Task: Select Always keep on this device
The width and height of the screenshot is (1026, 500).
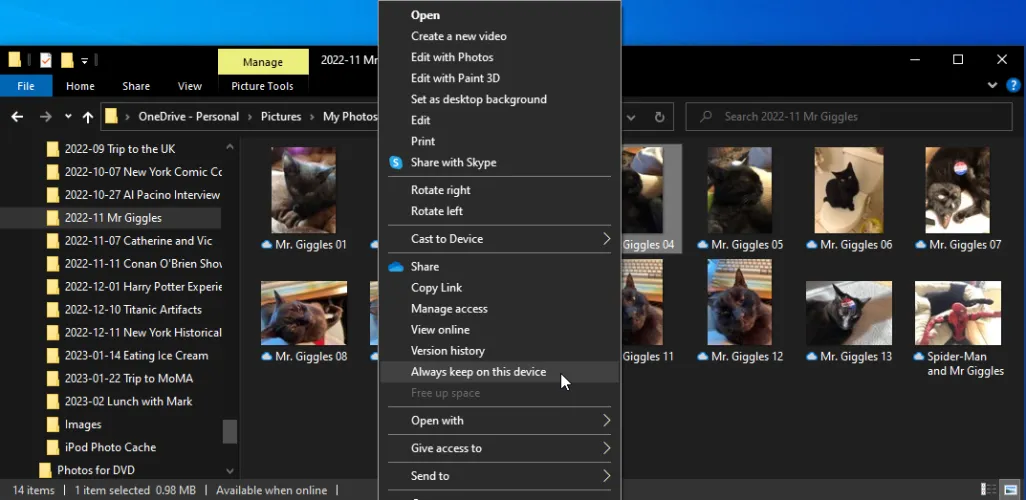Action: tap(478, 372)
